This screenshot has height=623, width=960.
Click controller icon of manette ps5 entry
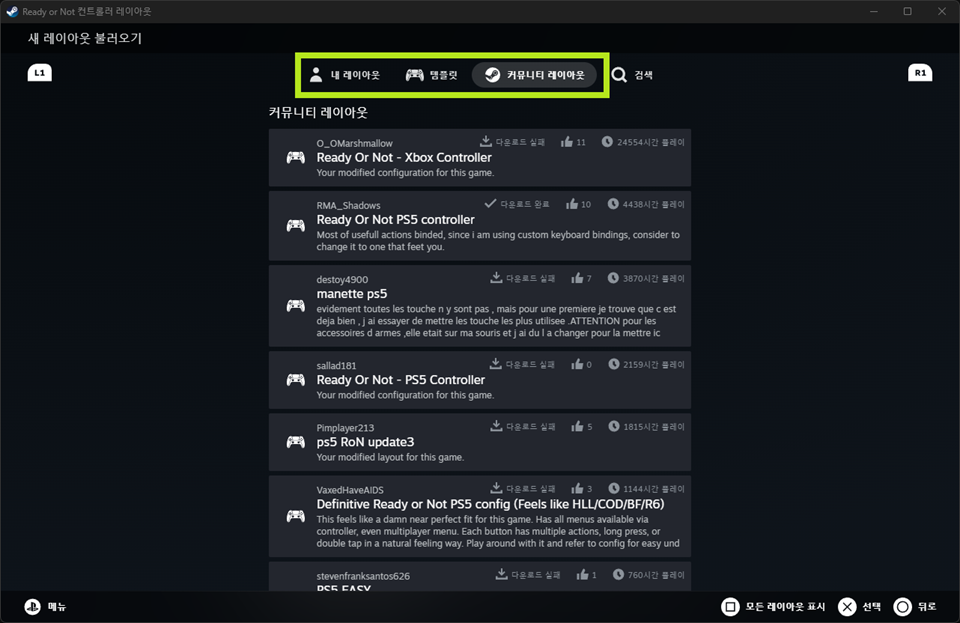click(296, 305)
